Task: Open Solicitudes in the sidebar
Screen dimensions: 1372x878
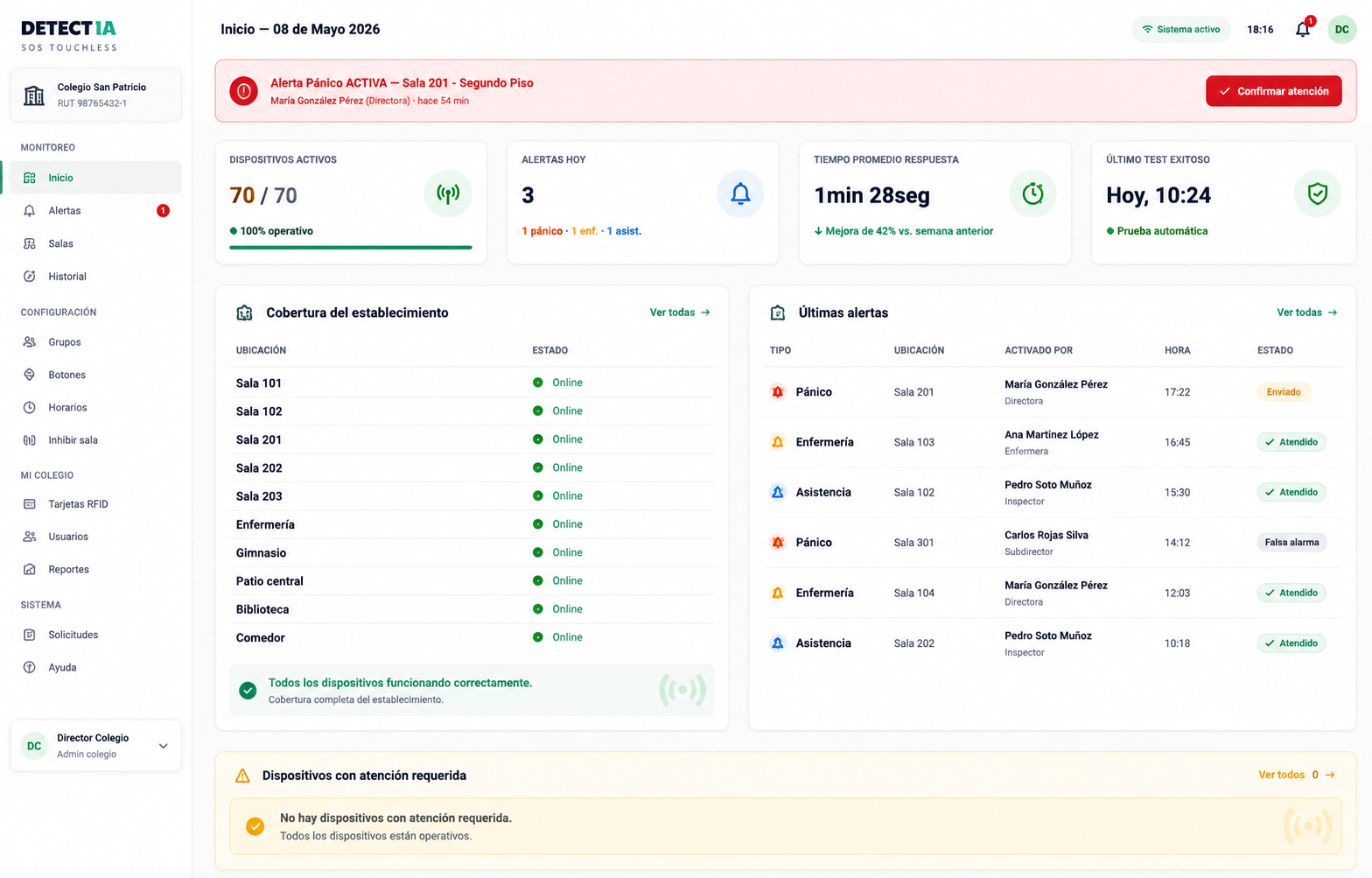Action: pyautogui.click(x=96, y=634)
